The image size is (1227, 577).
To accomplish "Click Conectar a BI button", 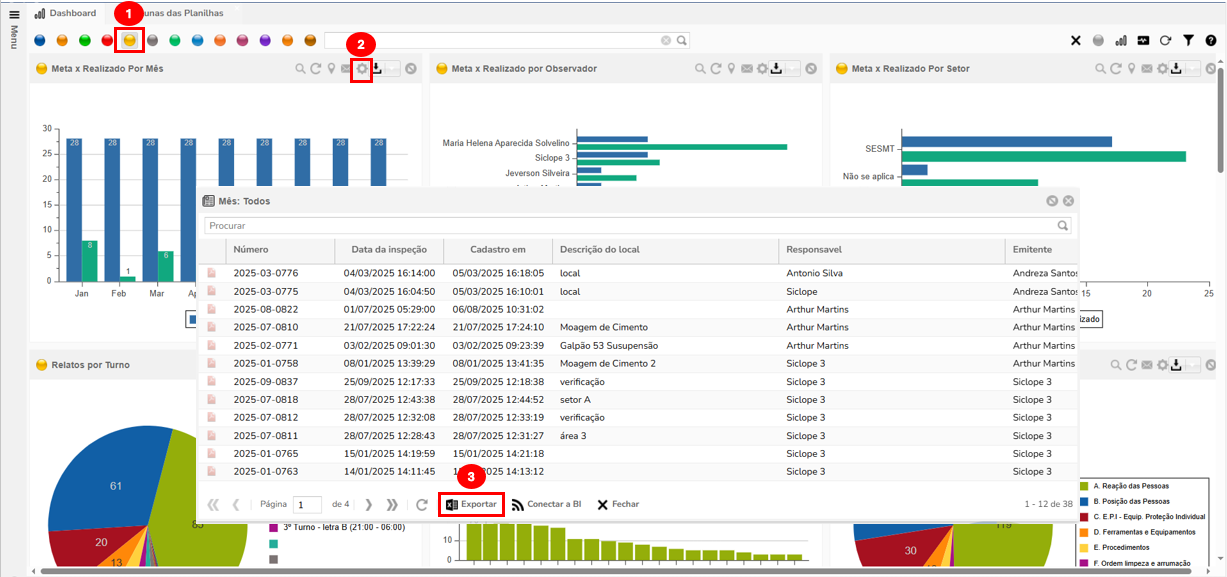I will pyautogui.click(x=546, y=504).
